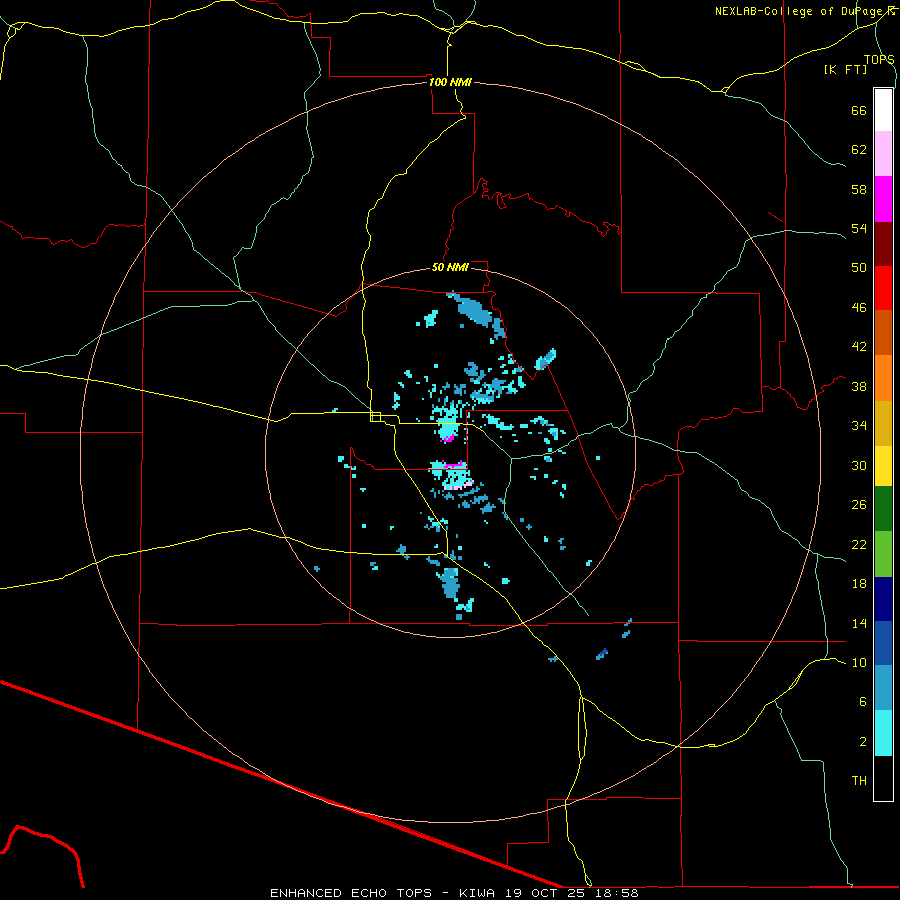Select the light pink legend swatch
900x900 pixels.
click(x=883, y=154)
